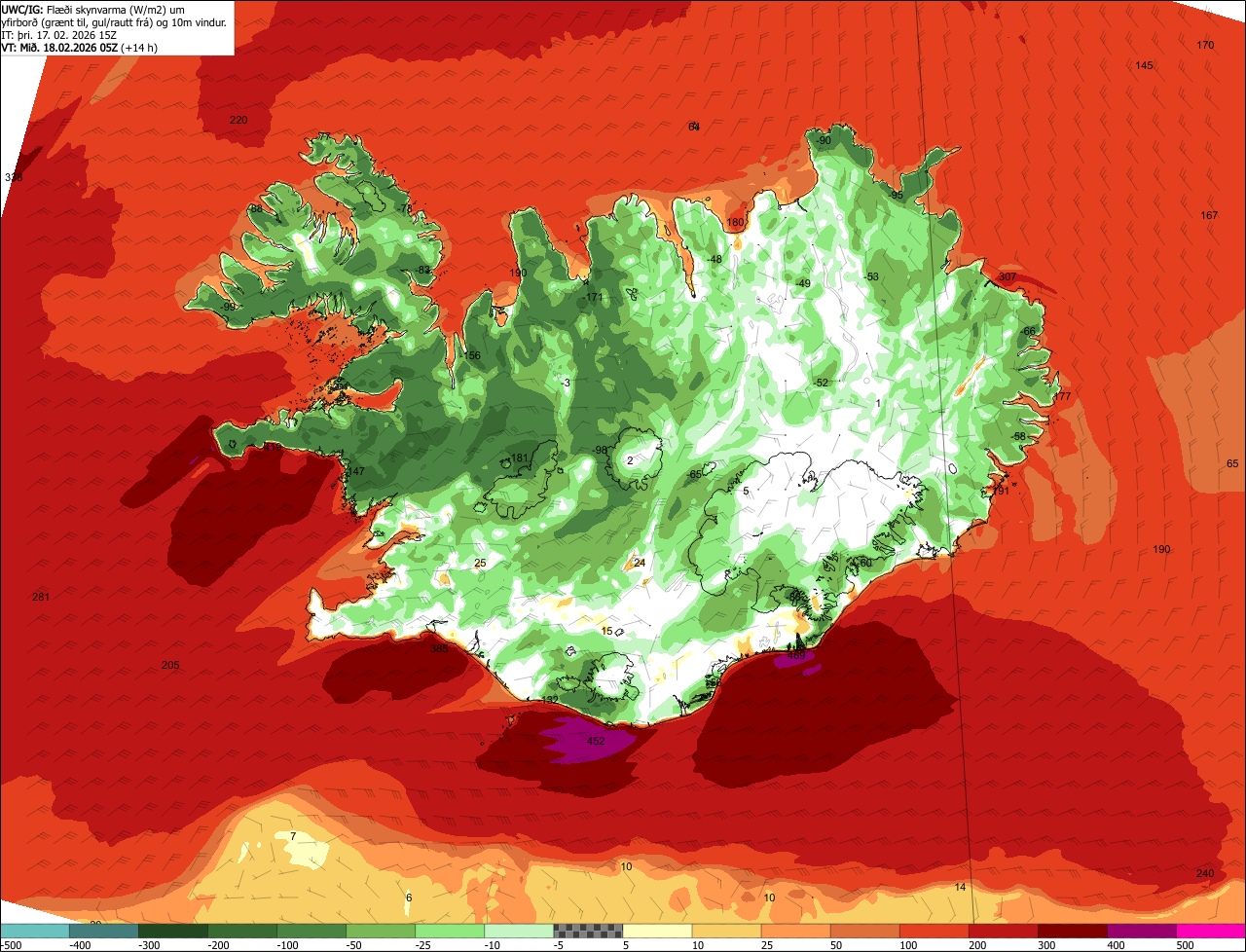
Task: Click the '205' value southwest of Iceland
Action: pyautogui.click(x=170, y=665)
